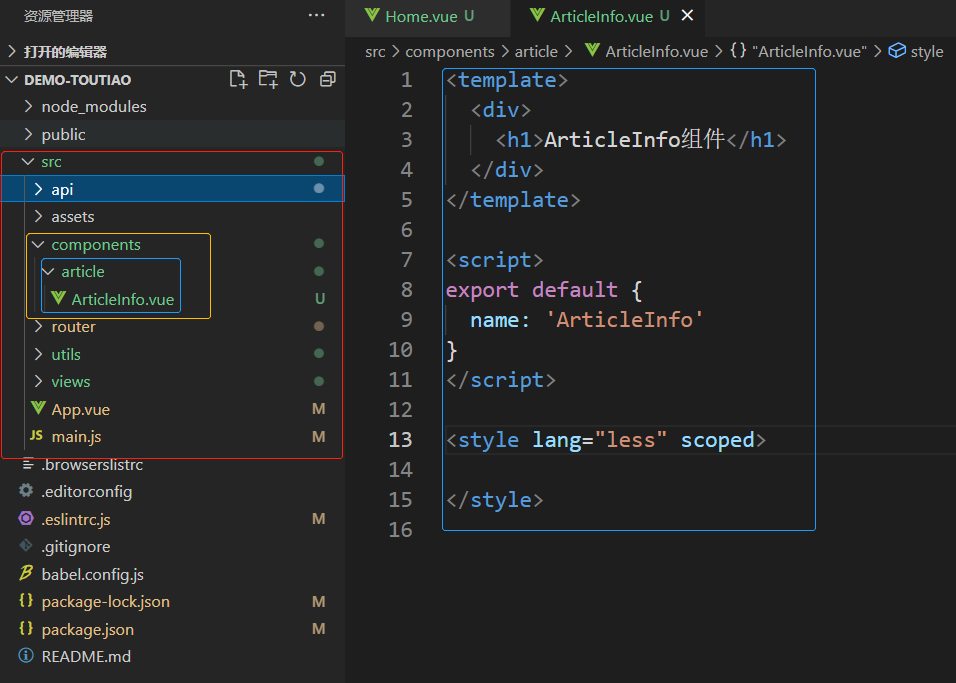
Task: Select the ArticleInfo.vue editor tab
Action: coord(600,16)
